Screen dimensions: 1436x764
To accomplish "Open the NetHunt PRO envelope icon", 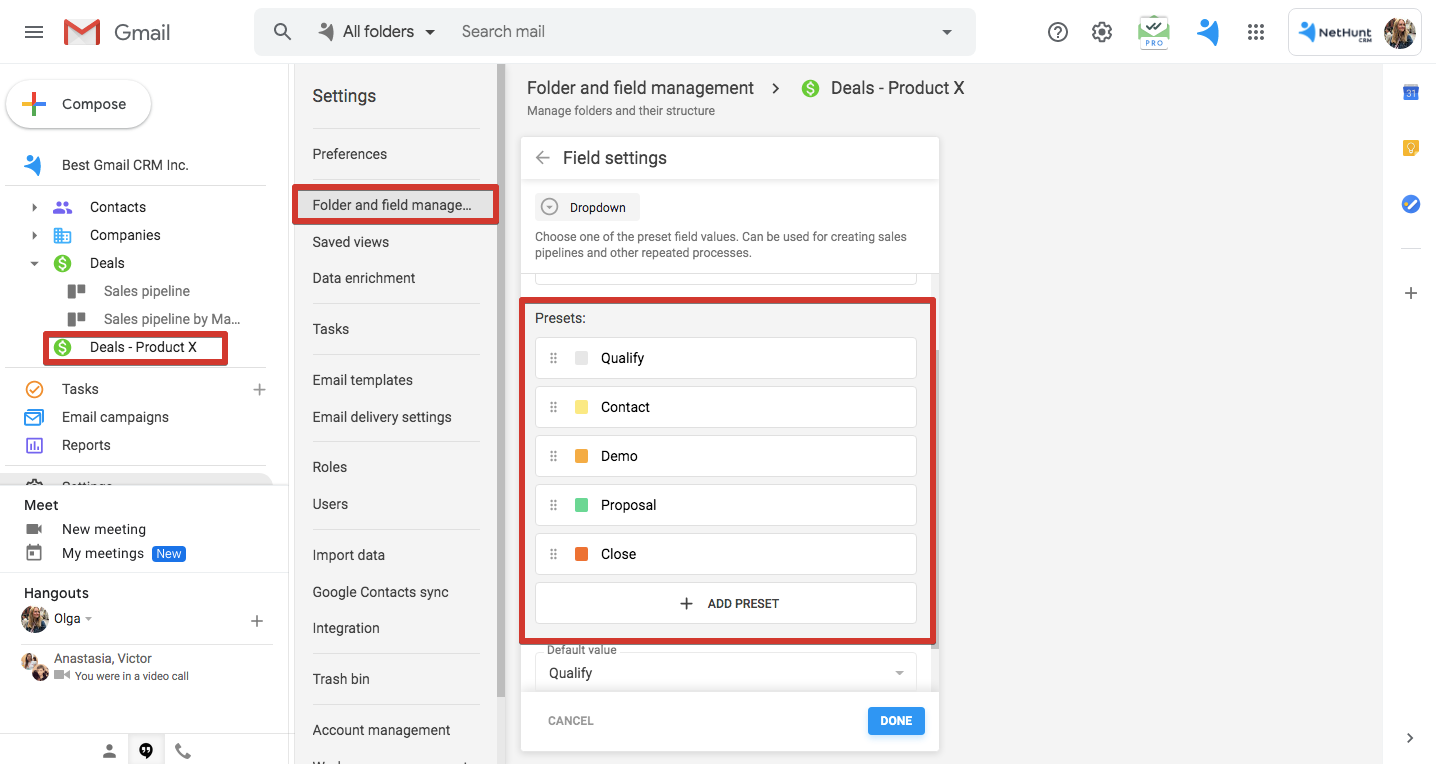I will point(1154,32).
